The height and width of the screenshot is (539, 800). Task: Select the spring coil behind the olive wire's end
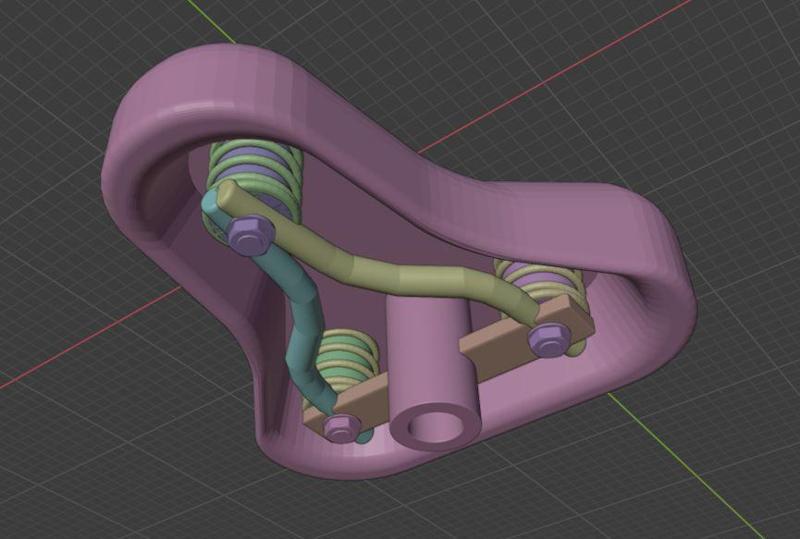point(543,286)
